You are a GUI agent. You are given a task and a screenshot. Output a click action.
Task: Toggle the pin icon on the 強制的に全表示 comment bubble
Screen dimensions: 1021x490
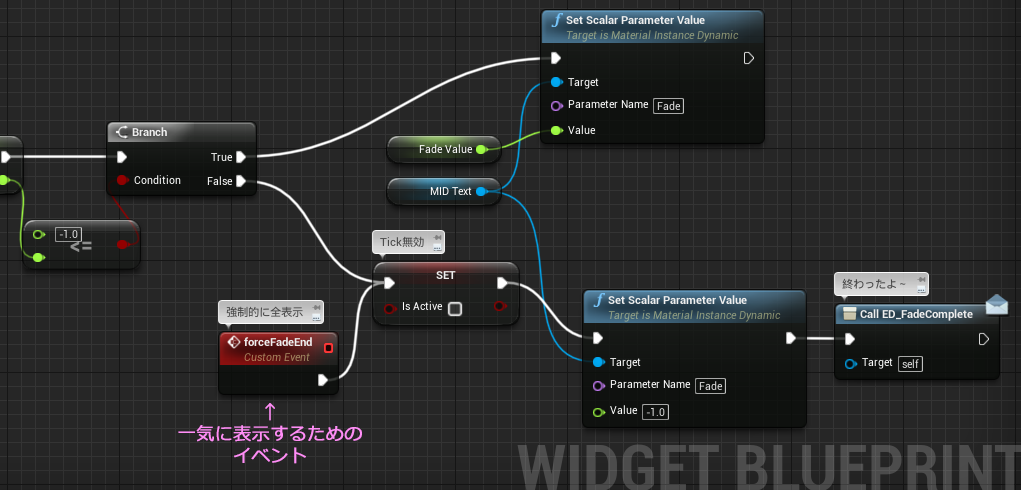pos(316,307)
